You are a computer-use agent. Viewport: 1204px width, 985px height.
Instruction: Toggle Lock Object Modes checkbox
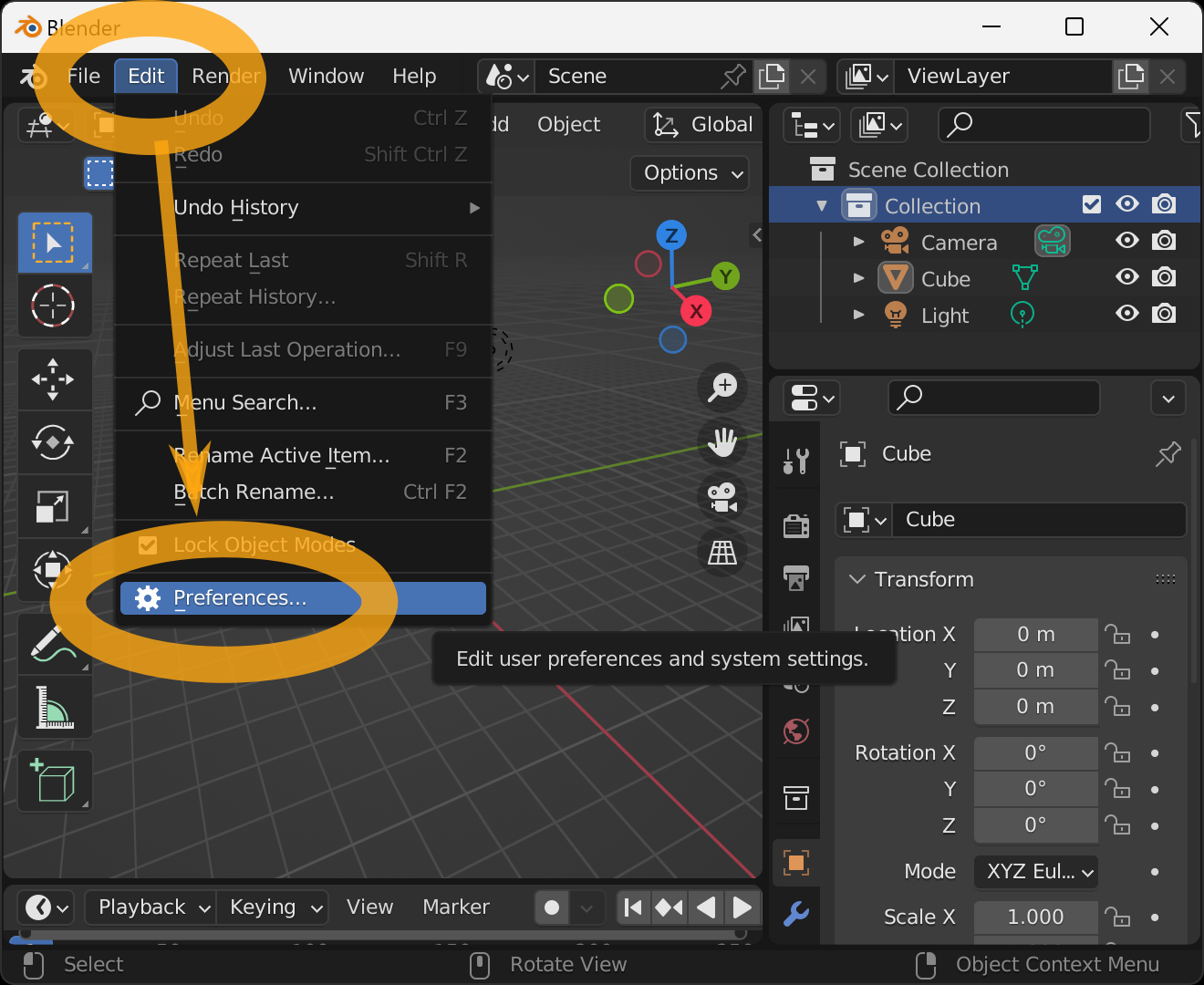(x=147, y=545)
